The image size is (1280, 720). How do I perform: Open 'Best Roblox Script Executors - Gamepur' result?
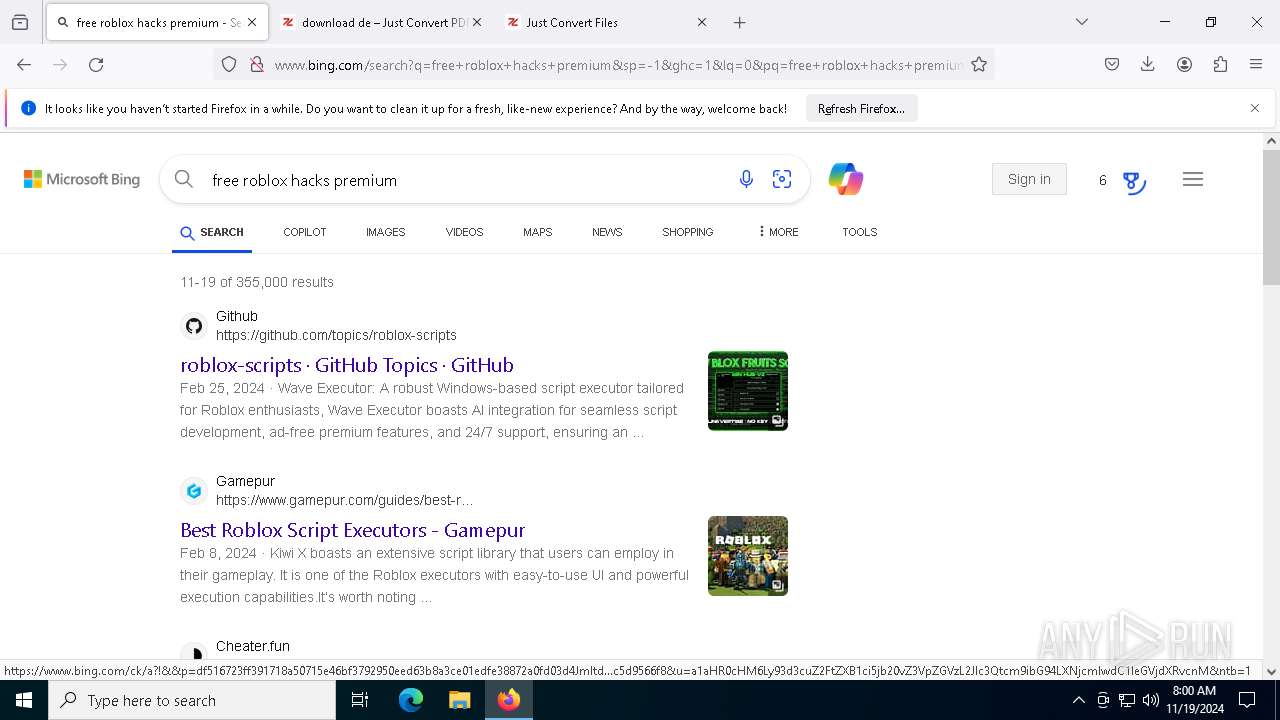(352, 530)
